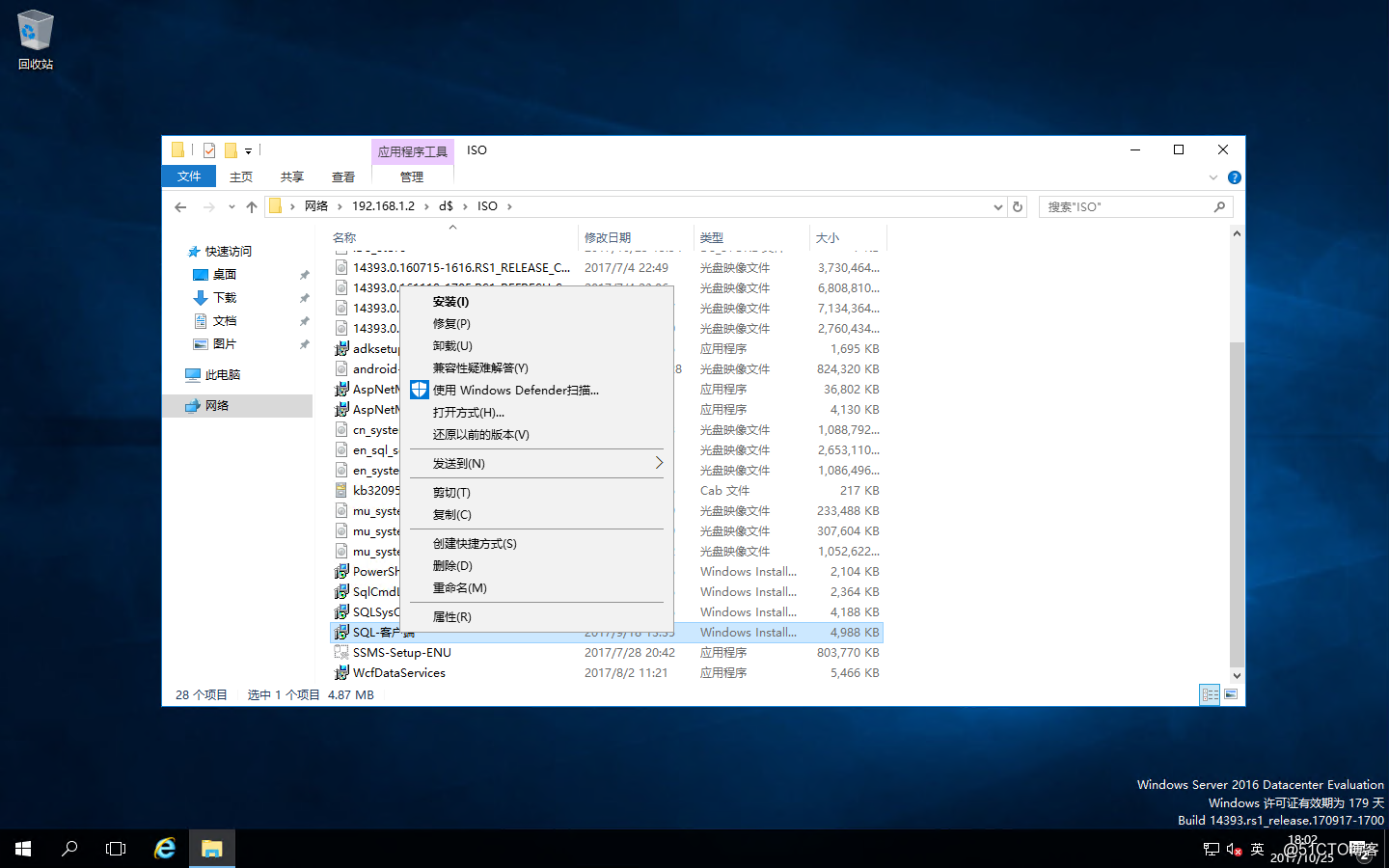Sort by the 名称 column header

(x=453, y=237)
